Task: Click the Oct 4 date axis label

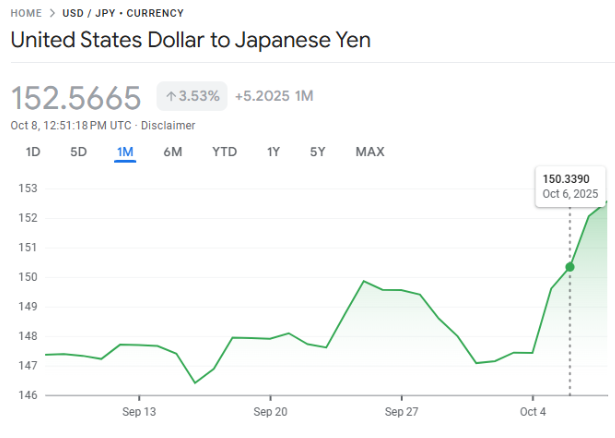Action: pyautogui.click(x=533, y=411)
